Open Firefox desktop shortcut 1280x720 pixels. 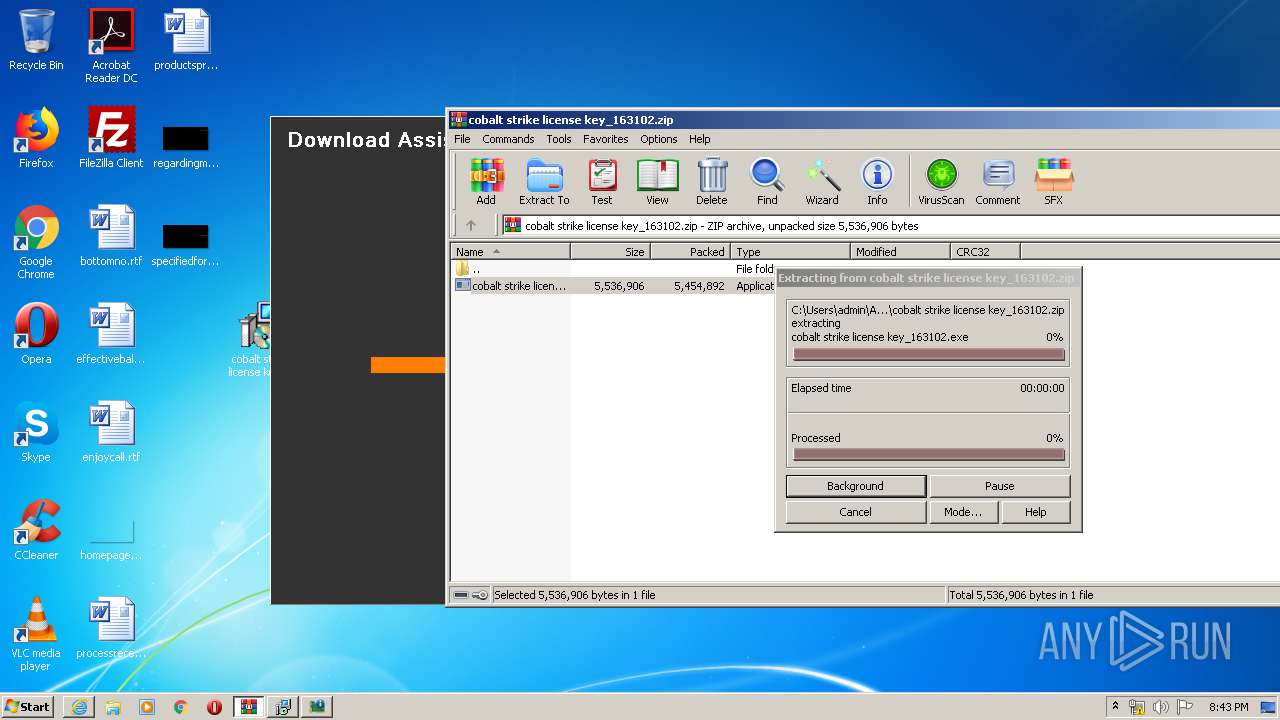click(x=36, y=138)
